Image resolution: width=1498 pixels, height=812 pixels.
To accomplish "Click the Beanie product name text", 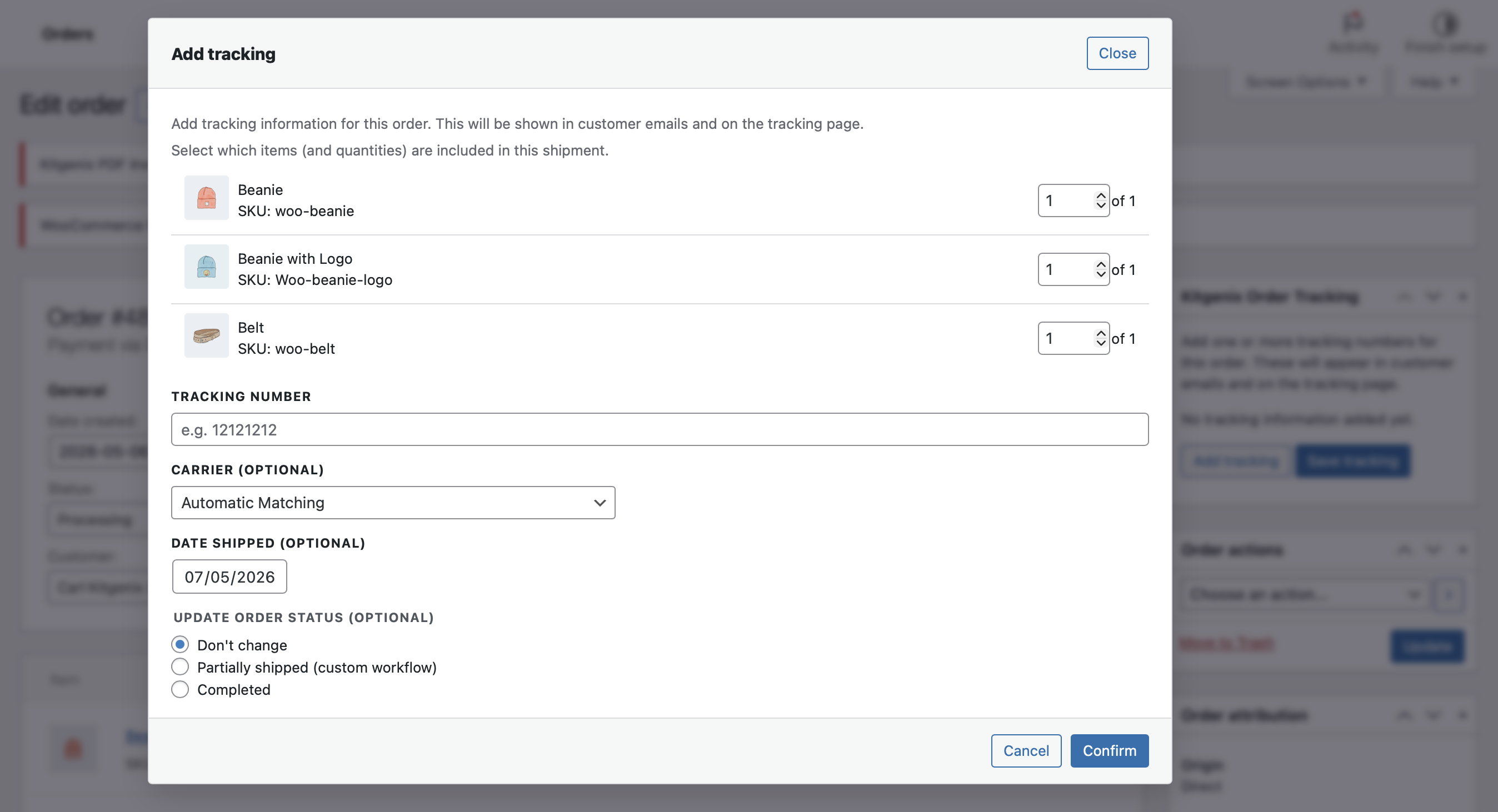I will click(x=260, y=189).
